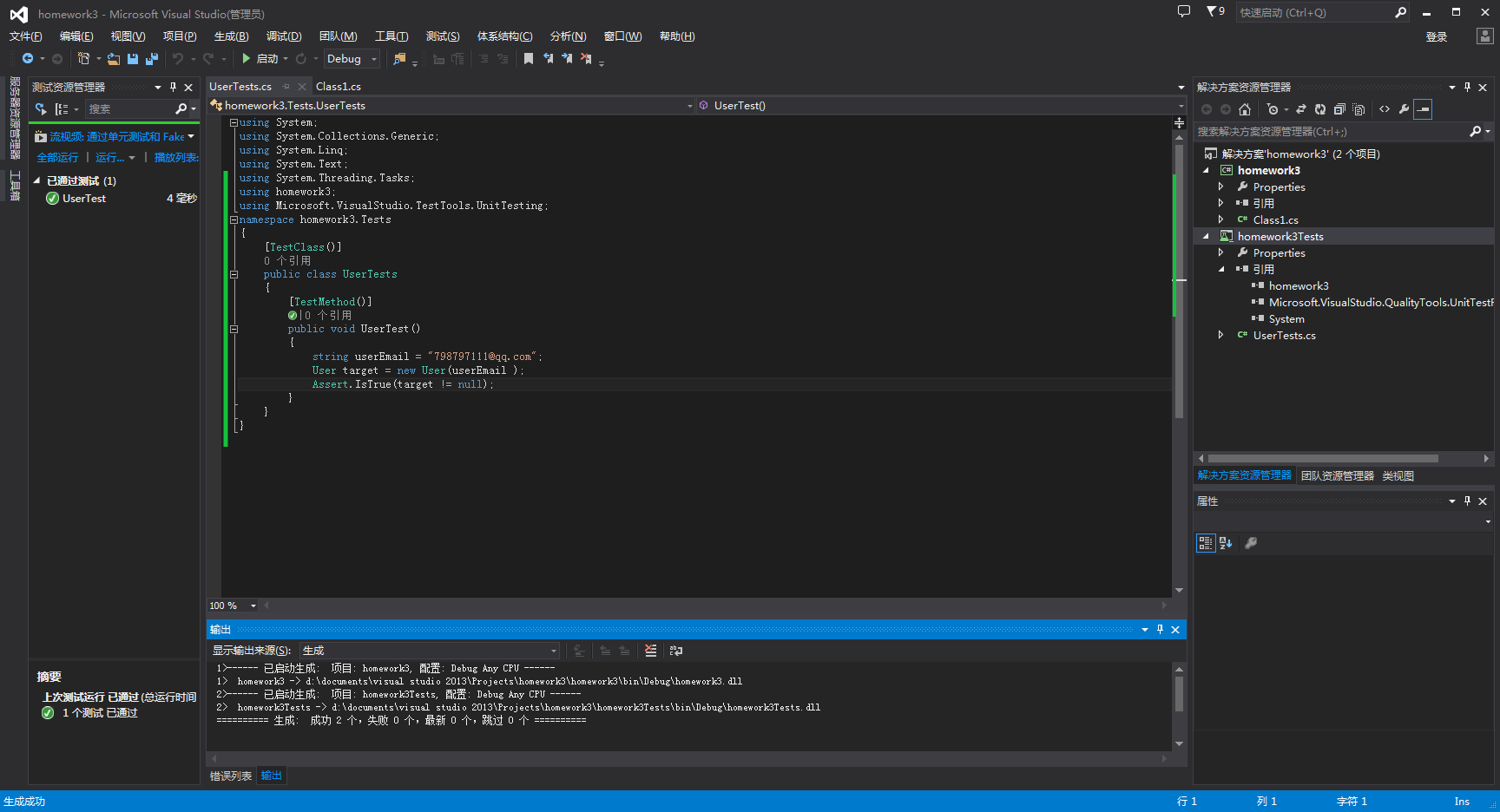Collapse the 已通过测试 group in Test Explorer

(36, 181)
